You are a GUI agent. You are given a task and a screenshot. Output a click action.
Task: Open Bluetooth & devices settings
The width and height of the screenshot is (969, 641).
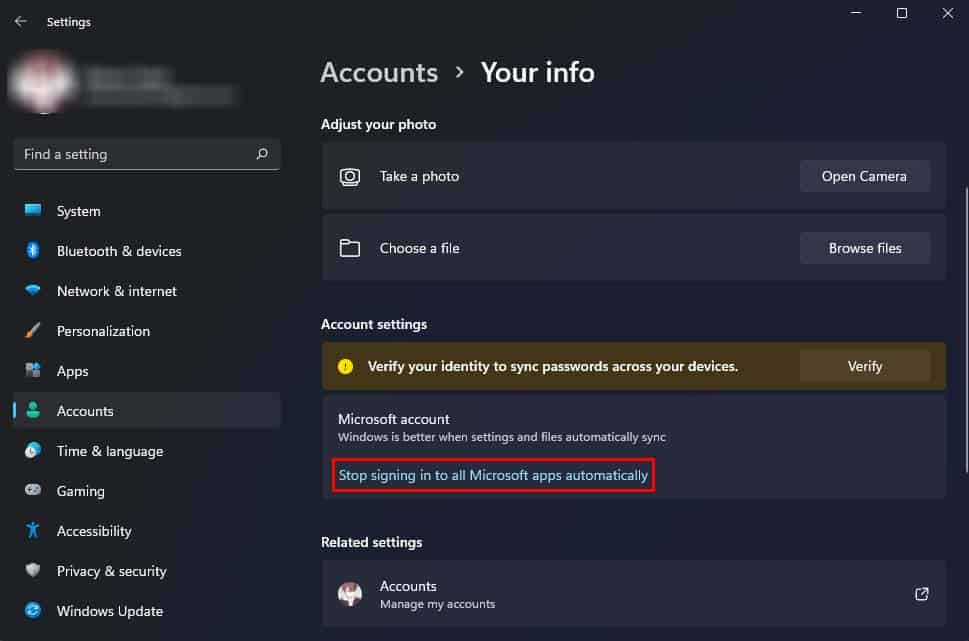(x=146, y=251)
